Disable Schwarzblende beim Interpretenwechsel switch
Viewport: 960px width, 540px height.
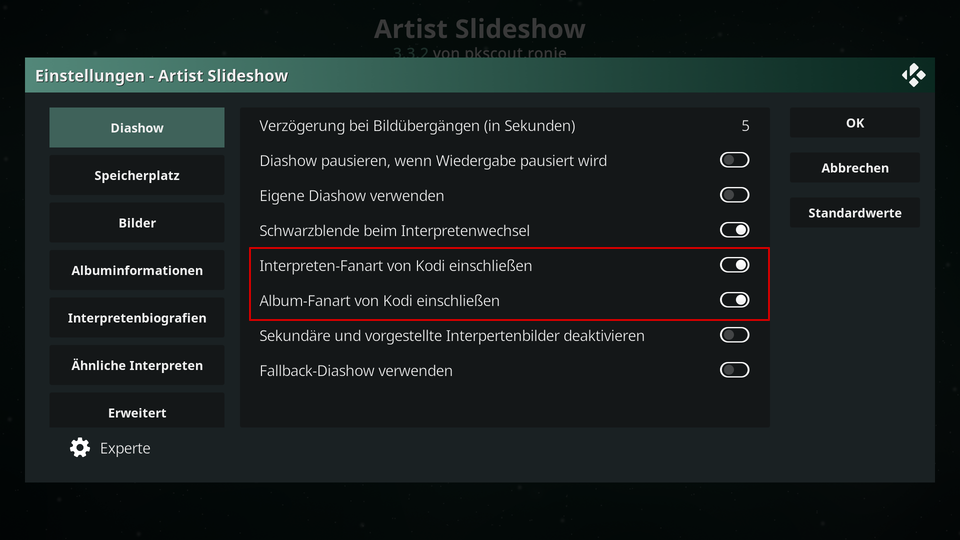[734, 230]
